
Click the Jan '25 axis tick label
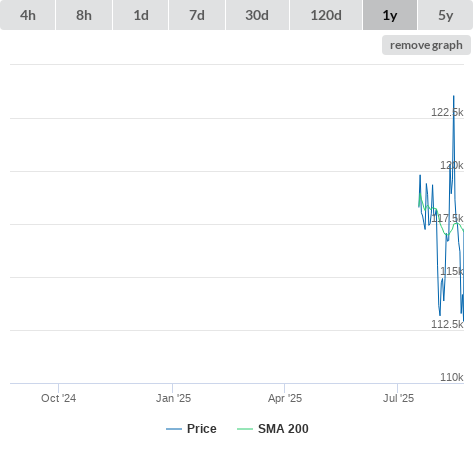click(x=173, y=398)
